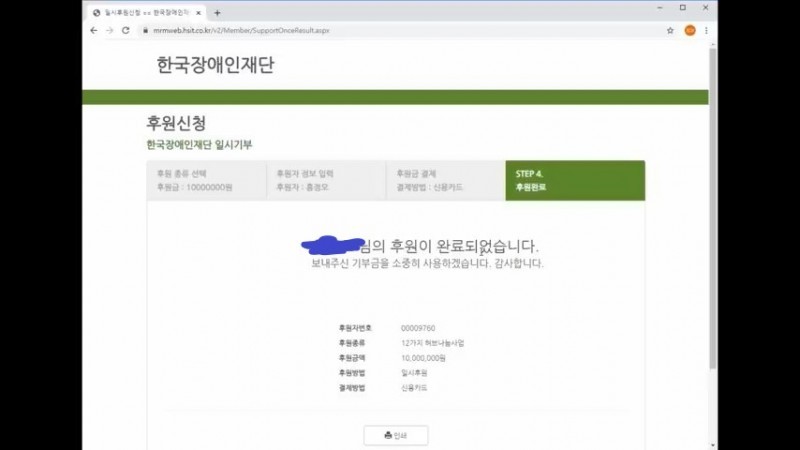This screenshot has width=800, height=450.
Task: Reload the page with the refresh icon
Action: click(126, 30)
